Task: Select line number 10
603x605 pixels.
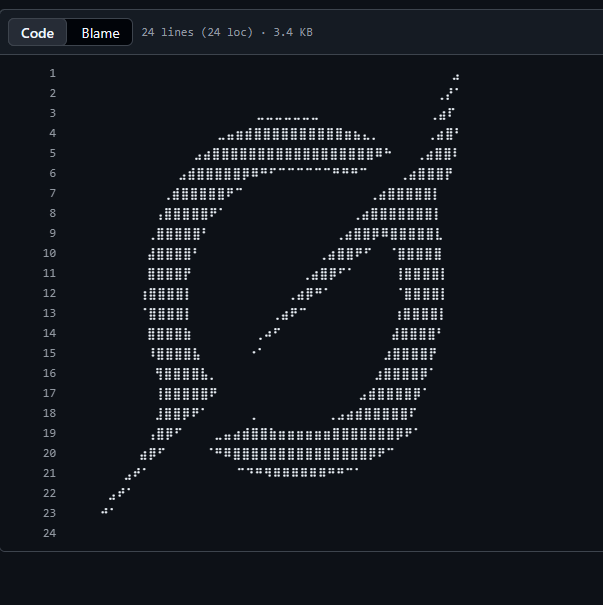Action: tap(50, 253)
